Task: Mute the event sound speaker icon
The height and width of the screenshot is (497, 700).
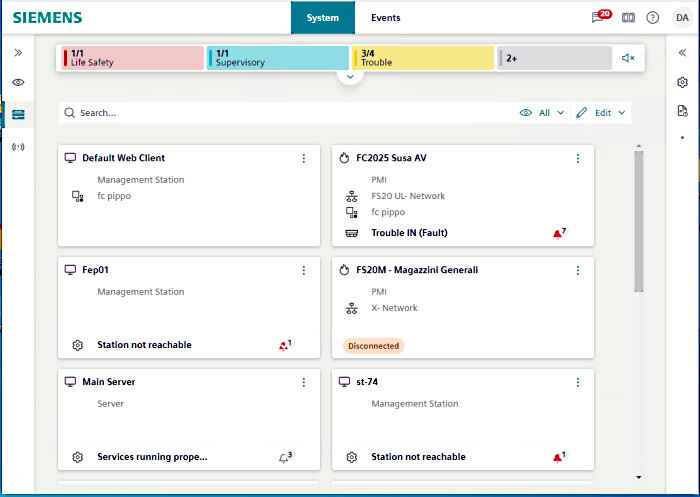Action: (628, 58)
